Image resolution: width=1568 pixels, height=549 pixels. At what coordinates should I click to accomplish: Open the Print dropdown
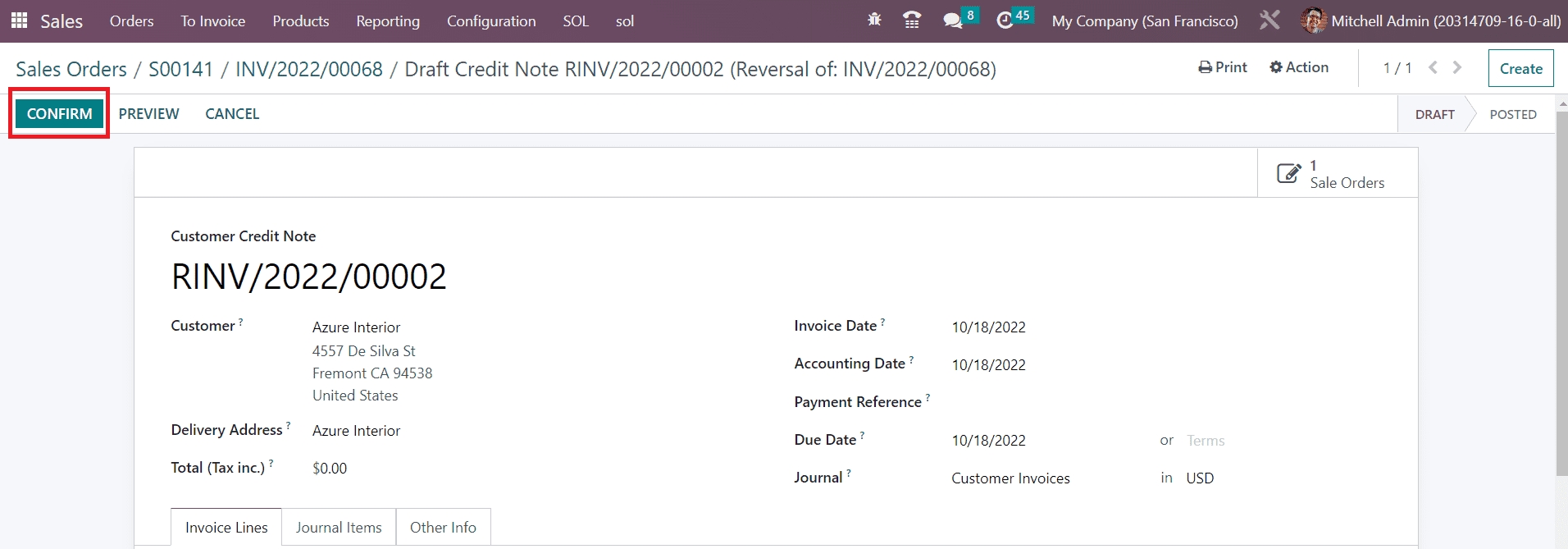[1223, 67]
